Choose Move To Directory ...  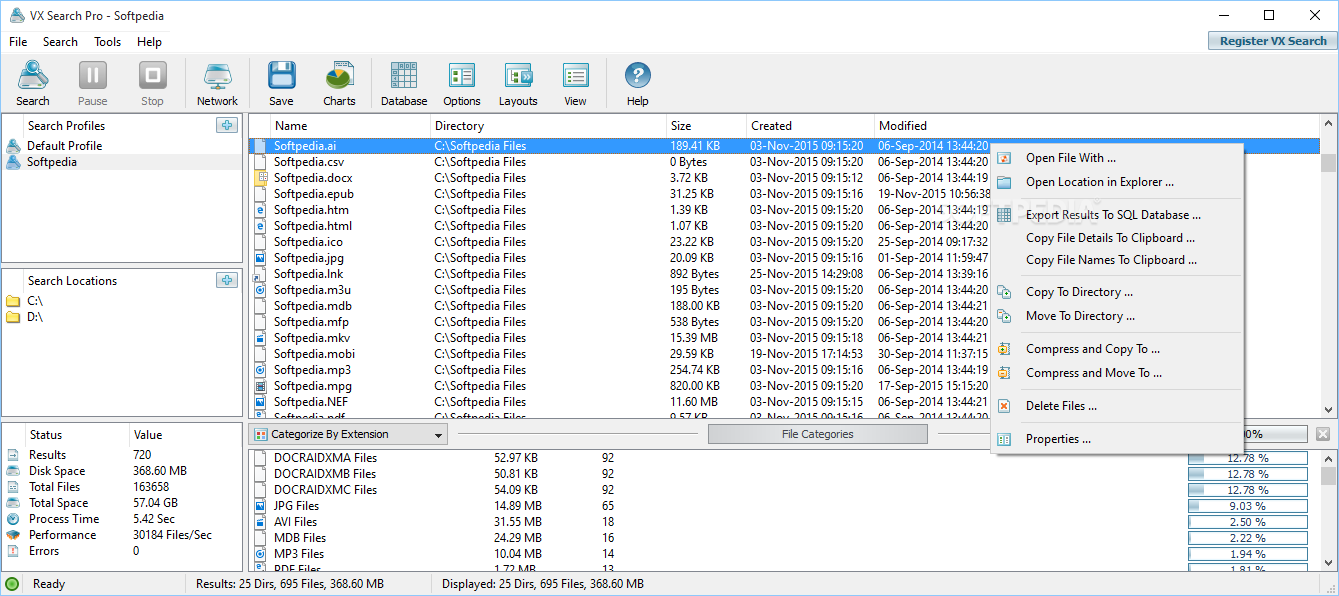click(1117, 316)
